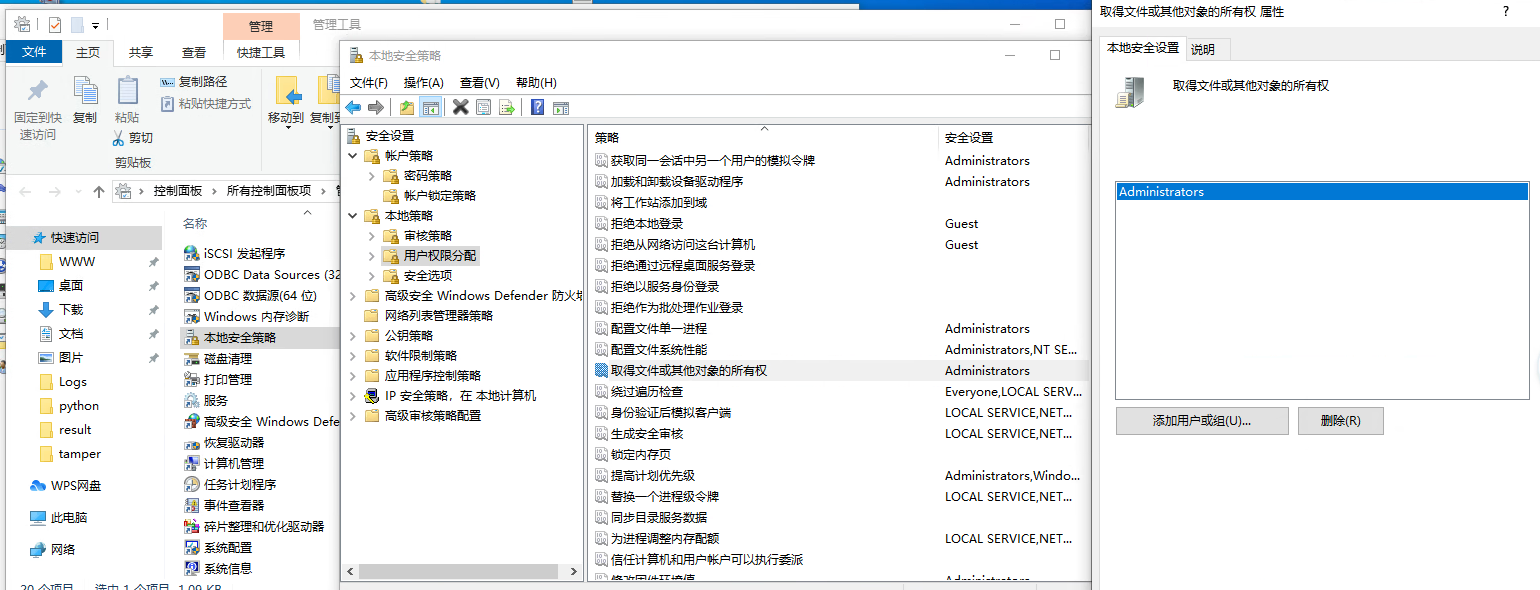Select 任务计划程序 in Explorer file list
This screenshot has width=1540, height=590.
[230, 484]
